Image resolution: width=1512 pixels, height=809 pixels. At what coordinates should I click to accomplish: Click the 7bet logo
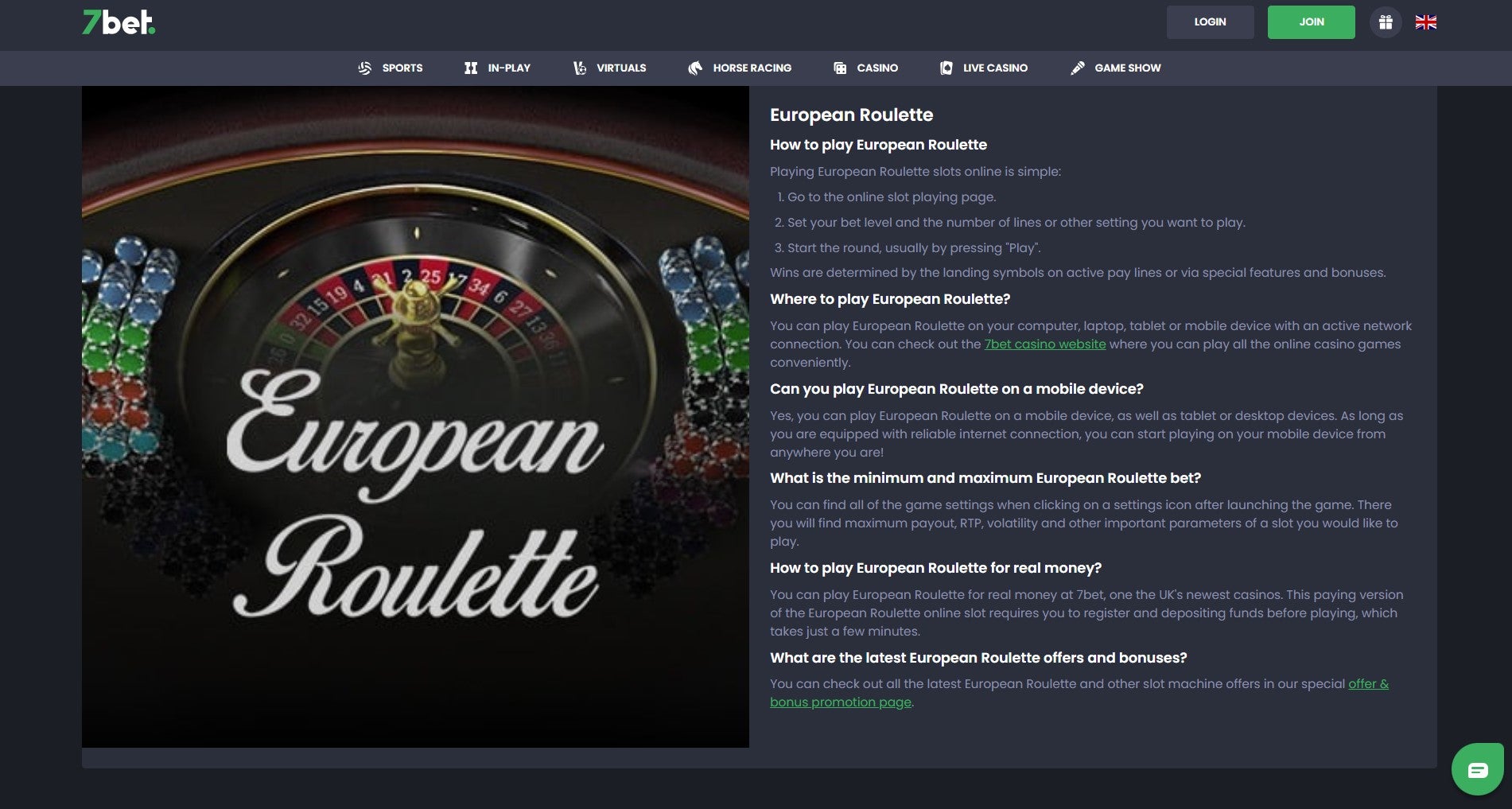[x=116, y=23]
